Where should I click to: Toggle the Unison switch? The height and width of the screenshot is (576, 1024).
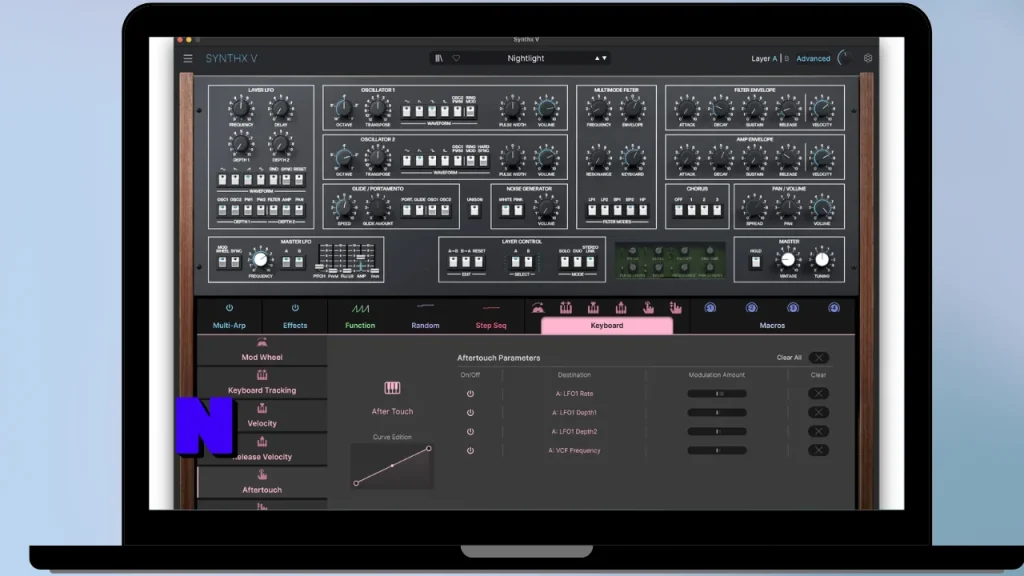pos(474,210)
